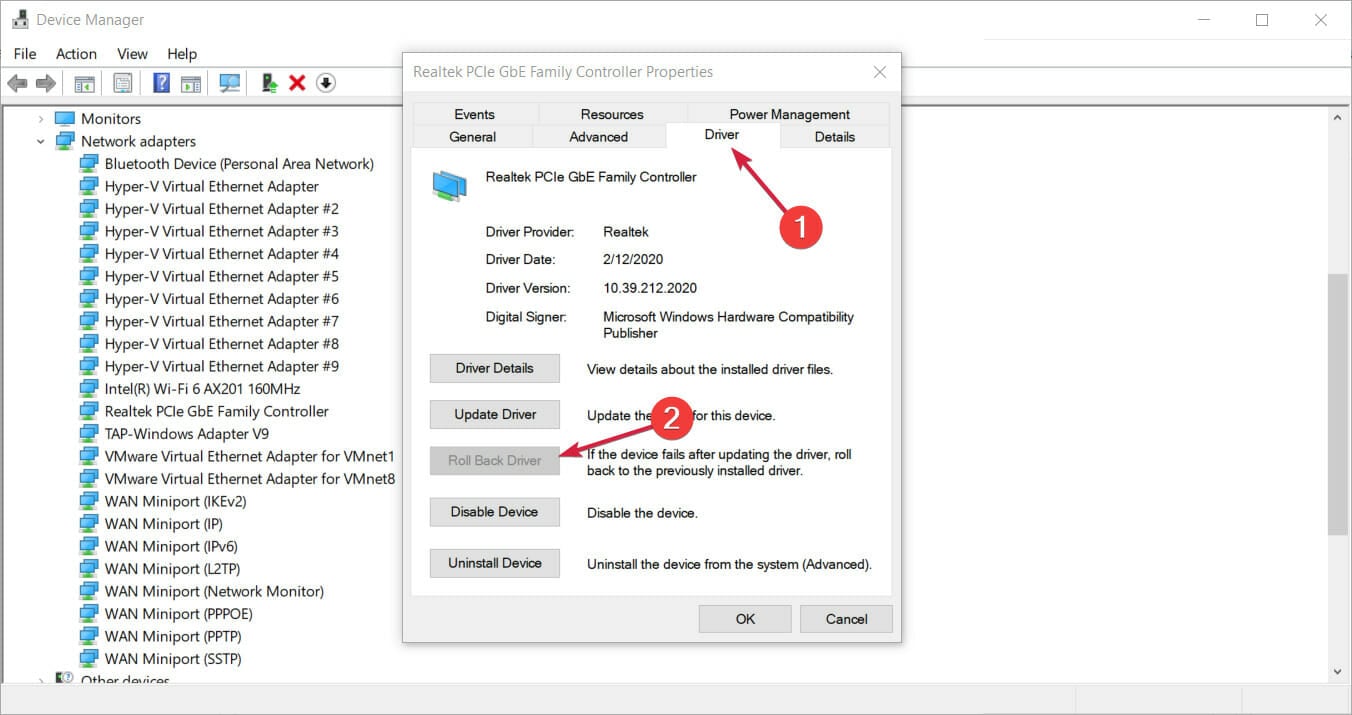Click Cancel in the Properties dialog
The height and width of the screenshot is (715, 1352).
pos(846,619)
